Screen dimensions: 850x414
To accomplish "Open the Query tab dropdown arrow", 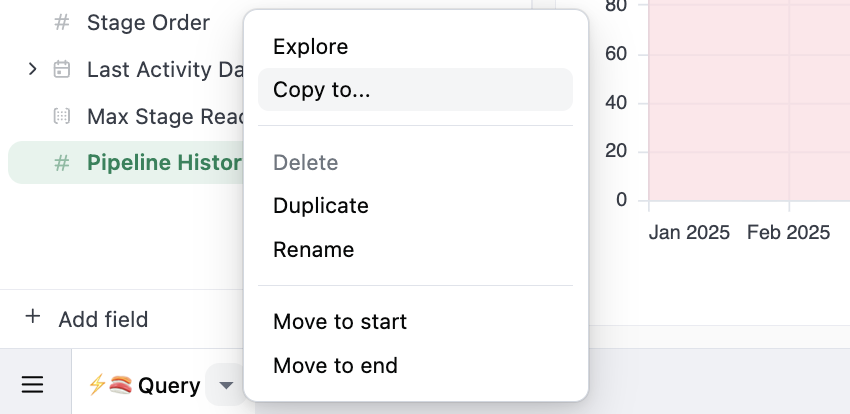I will [x=227, y=385].
